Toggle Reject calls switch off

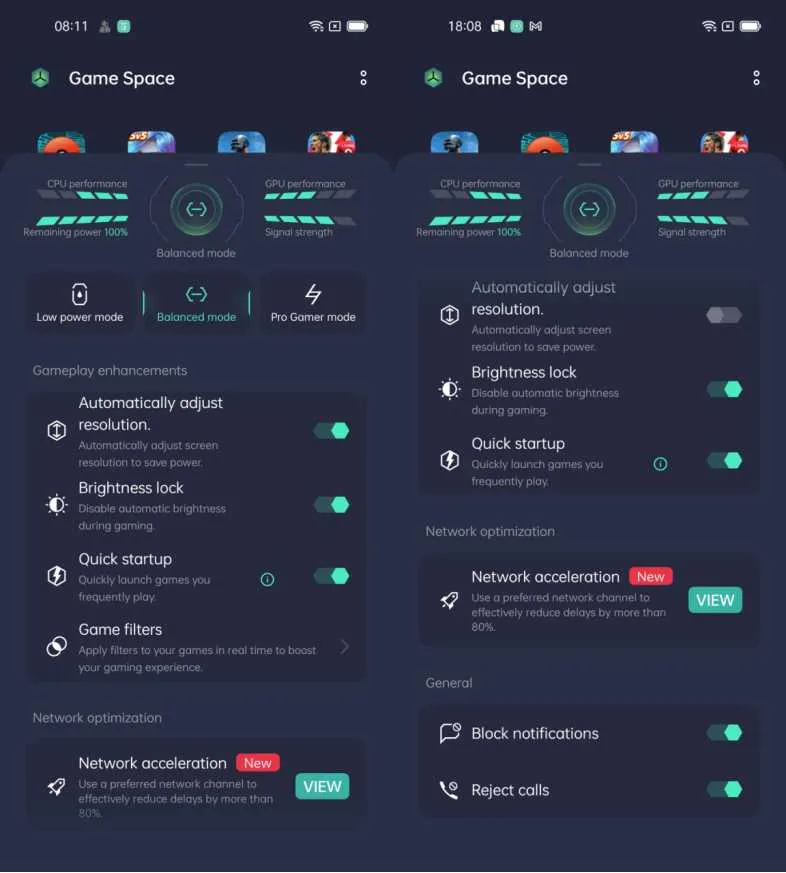point(725,789)
